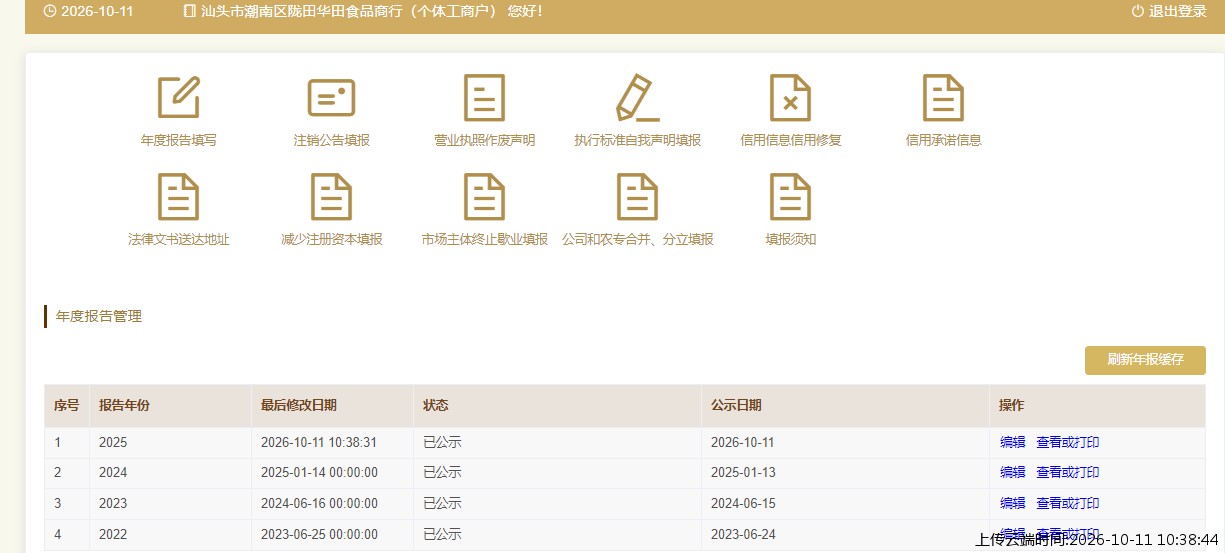
Task: Click the 操作 column header
Action: point(1012,405)
